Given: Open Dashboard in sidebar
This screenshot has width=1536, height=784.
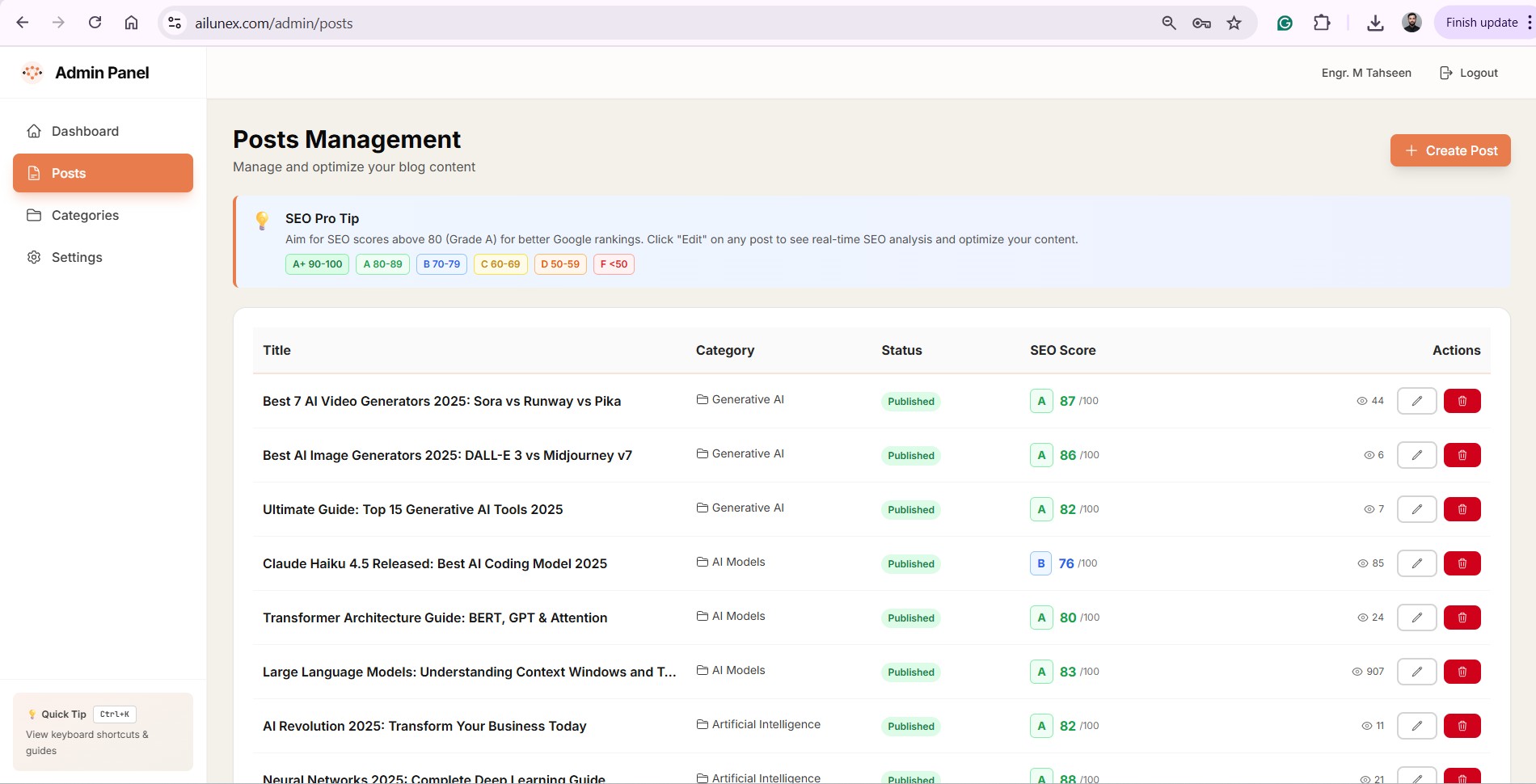Looking at the screenshot, I should pos(85,131).
